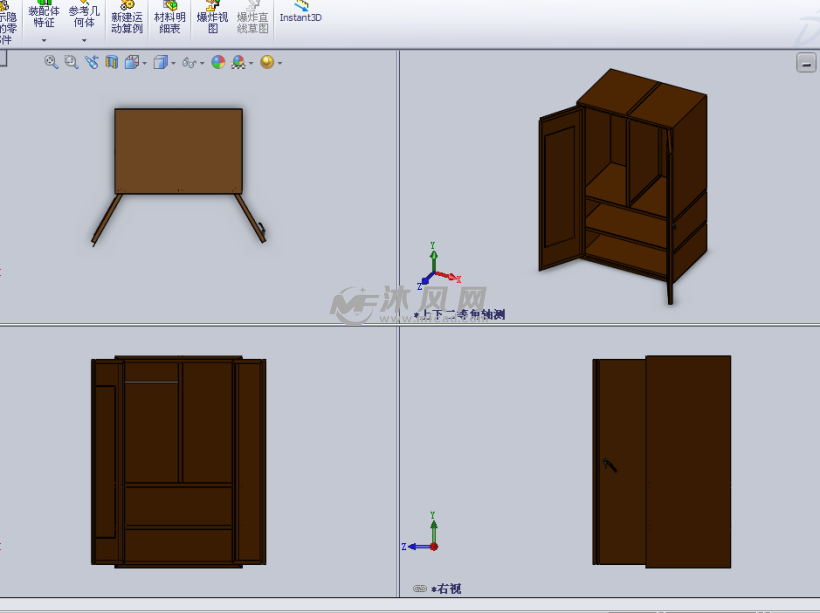The width and height of the screenshot is (820, 613).
Task: Start a 新建运动算例 motion study
Action: tap(127, 20)
